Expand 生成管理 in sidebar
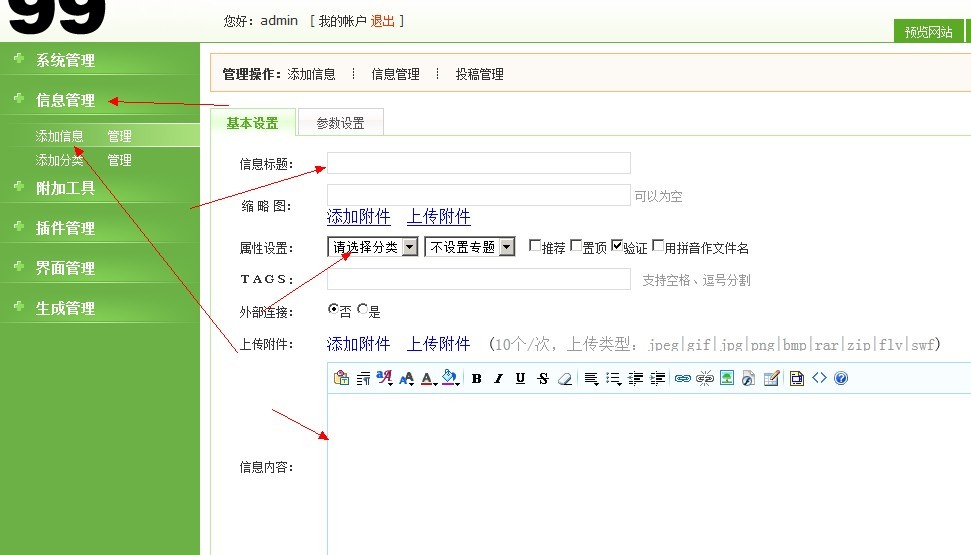 pos(65,308)
